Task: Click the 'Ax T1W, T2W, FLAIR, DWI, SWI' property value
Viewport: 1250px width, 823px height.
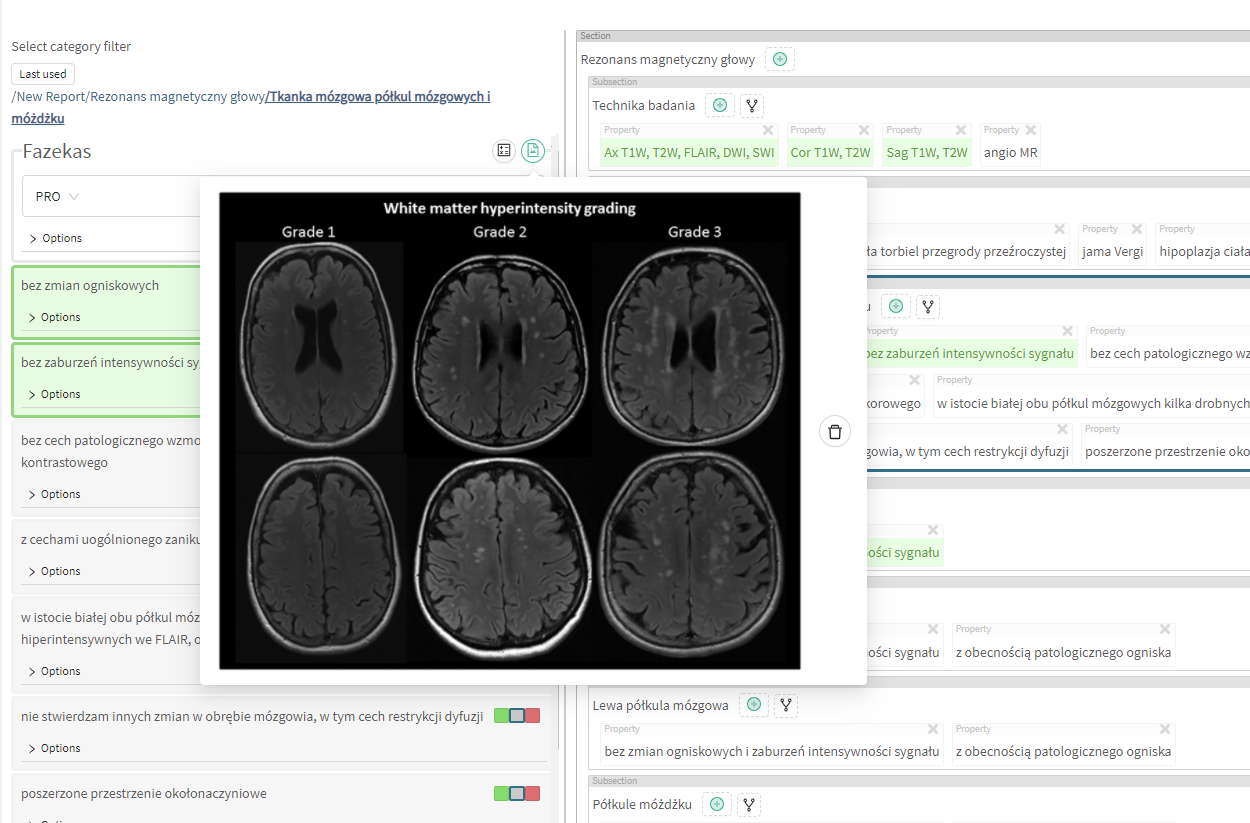Action: tap(689, 153)
